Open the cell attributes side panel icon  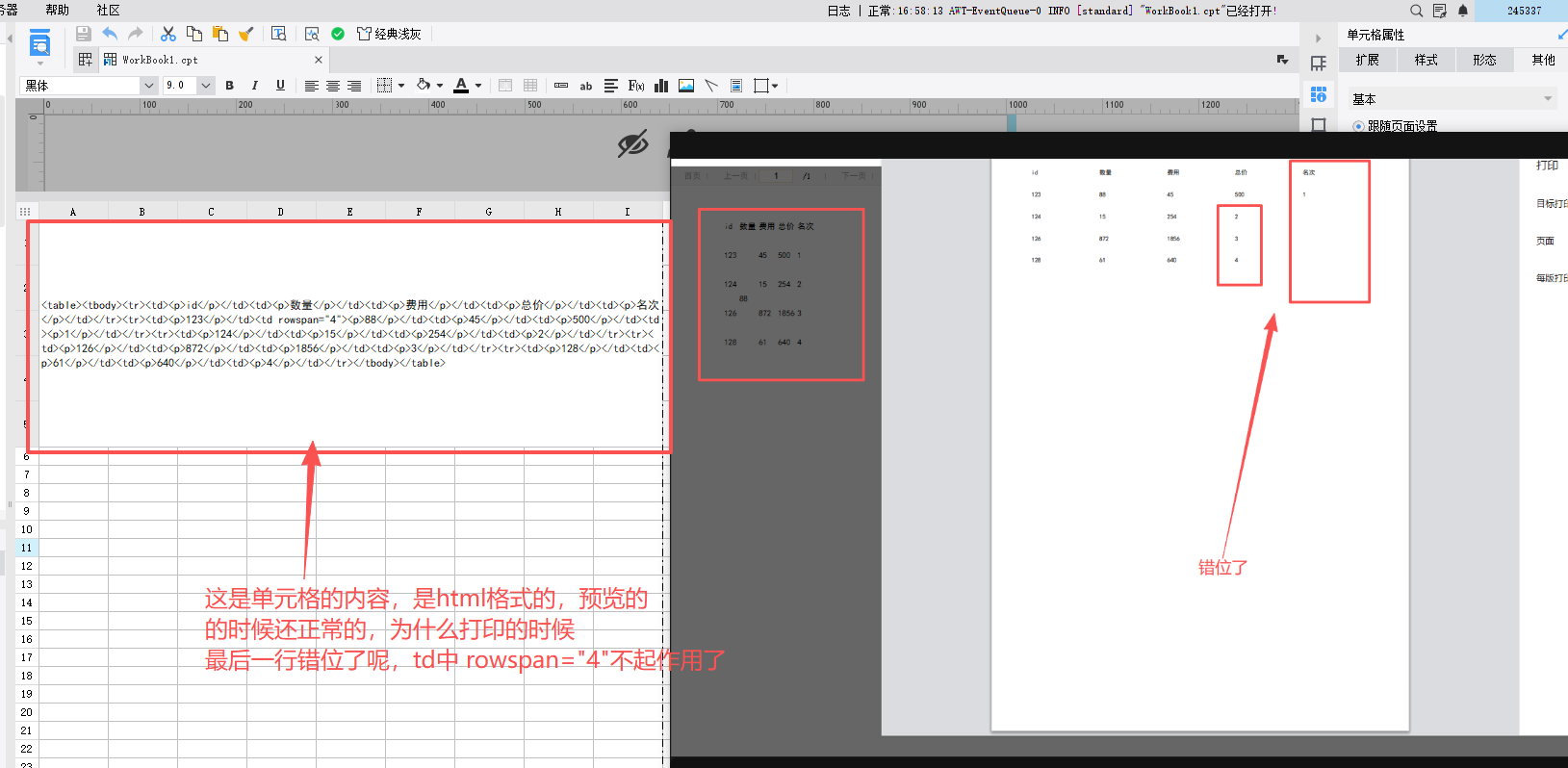coord(1319,94)
